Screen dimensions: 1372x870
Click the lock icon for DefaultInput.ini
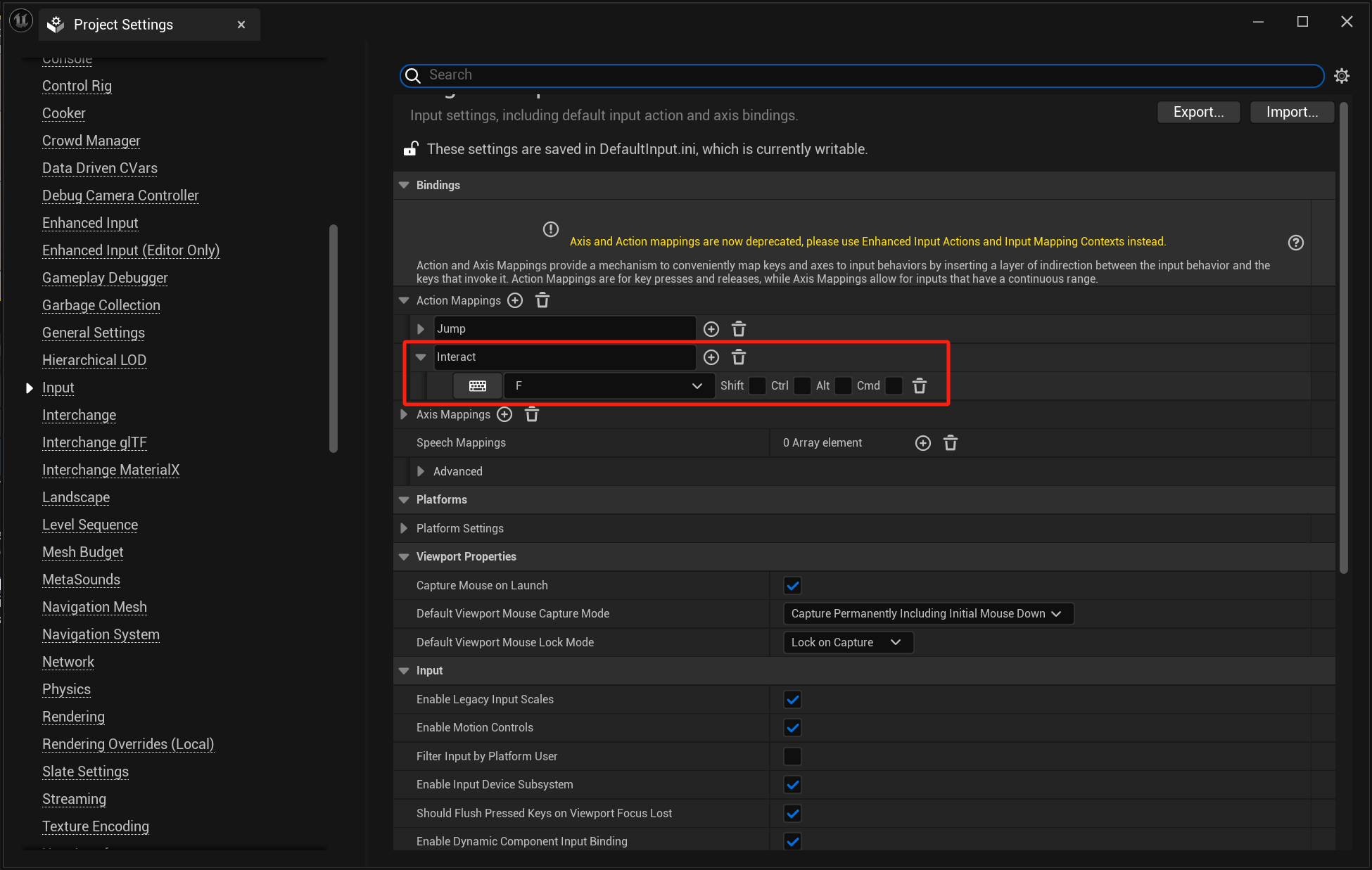(x=411, y=148)
